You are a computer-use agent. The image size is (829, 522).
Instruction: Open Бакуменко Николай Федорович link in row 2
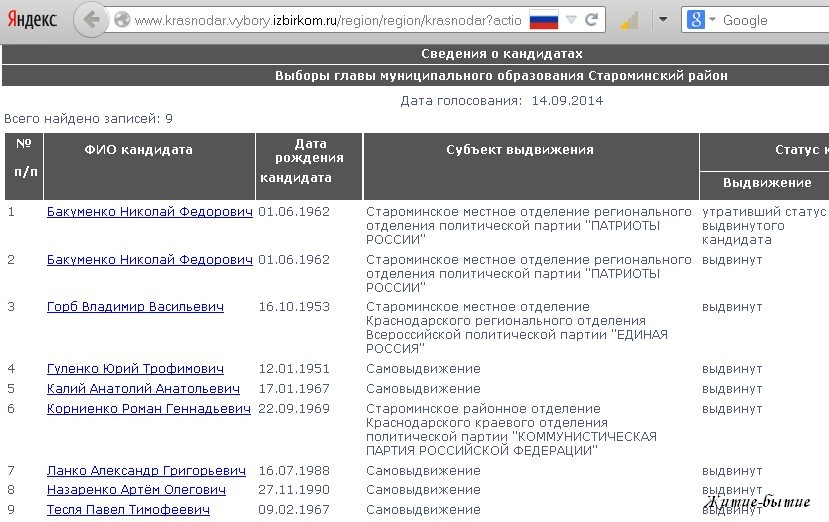pos(150,260)
